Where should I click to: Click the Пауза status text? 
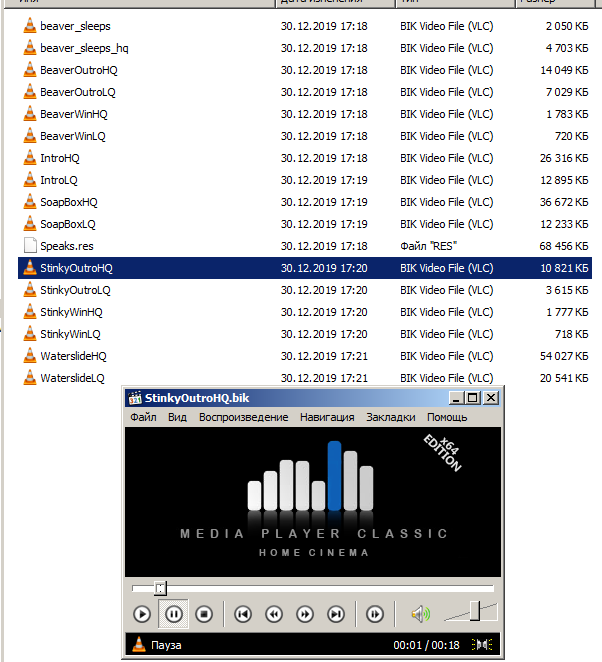166,645
